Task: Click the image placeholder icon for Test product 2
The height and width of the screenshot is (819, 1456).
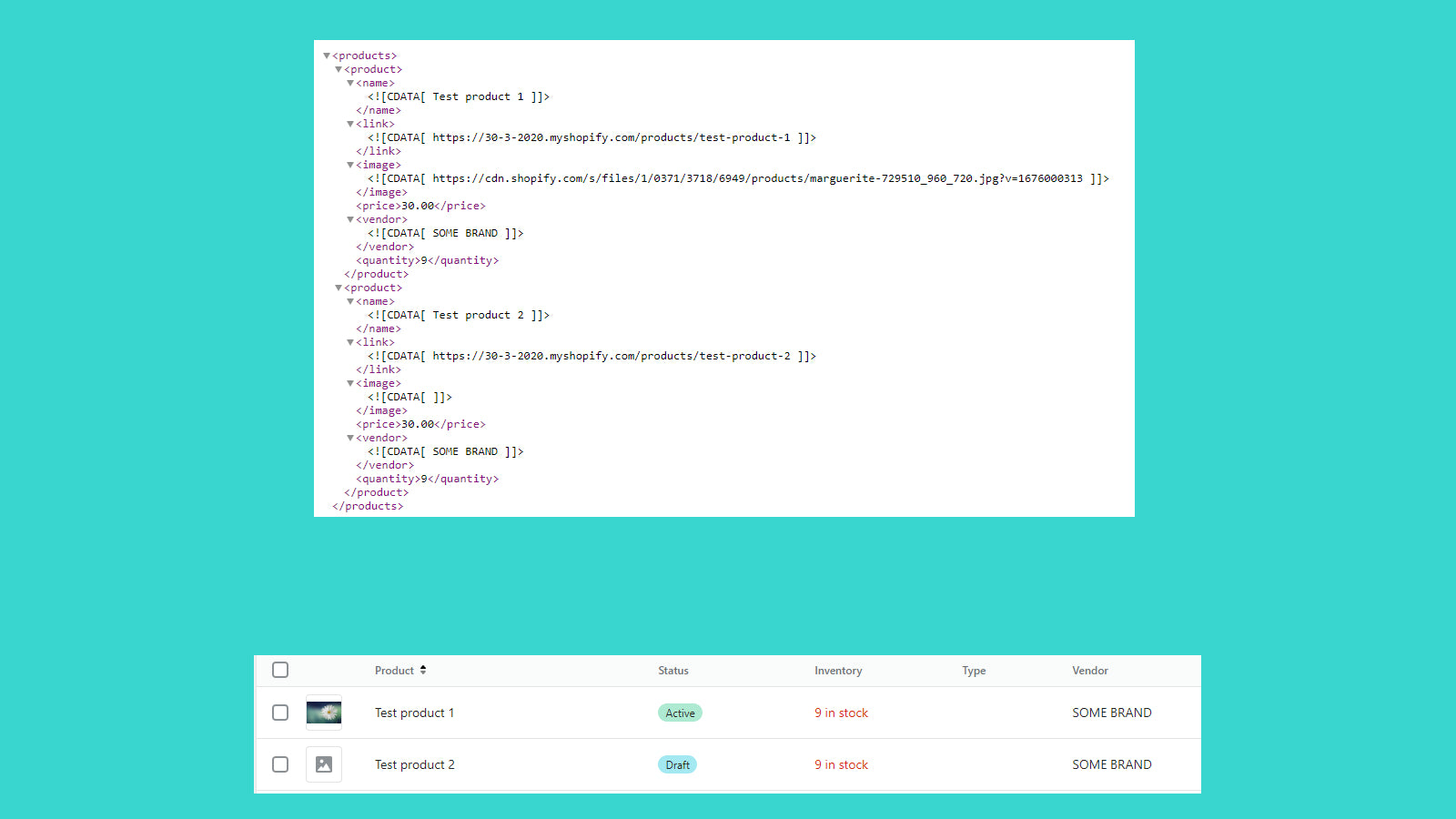Action: [x=324, y=764]
